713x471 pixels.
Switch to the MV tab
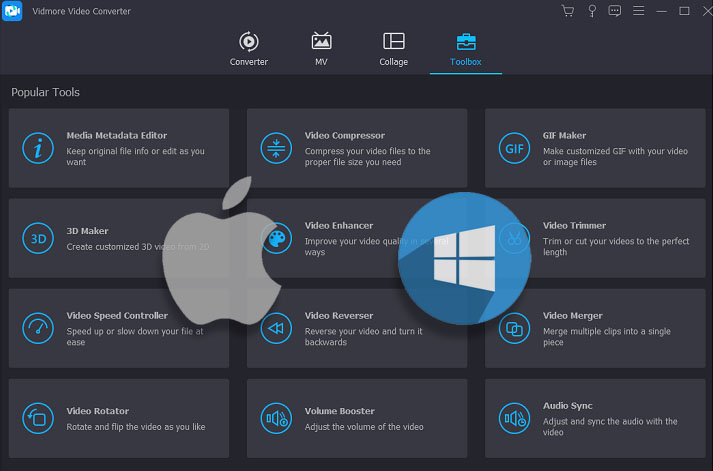pos(321,48)
